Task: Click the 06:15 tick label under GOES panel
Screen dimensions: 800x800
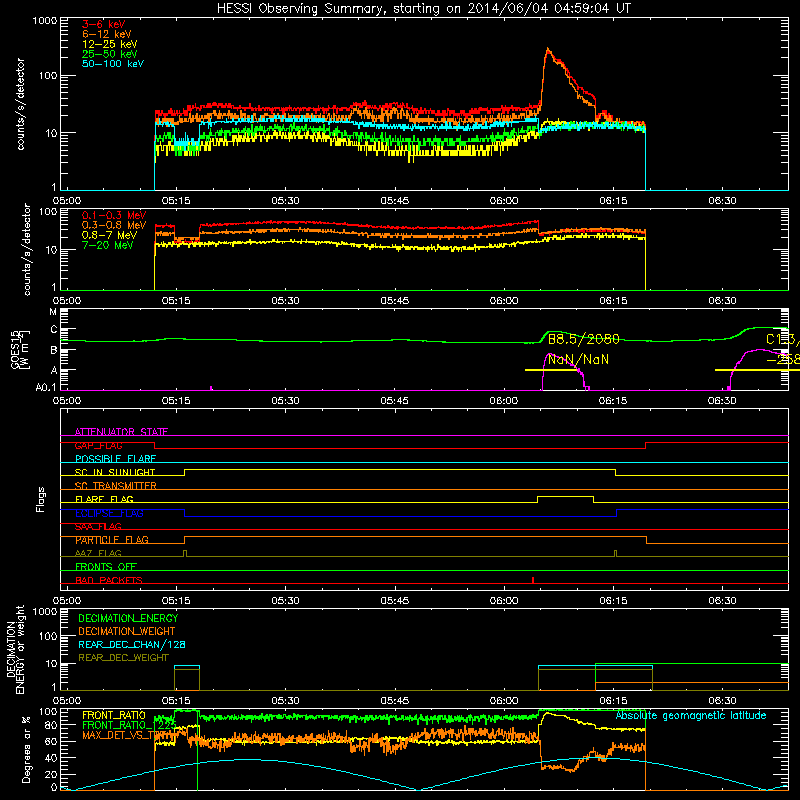Action: [613, 401]
